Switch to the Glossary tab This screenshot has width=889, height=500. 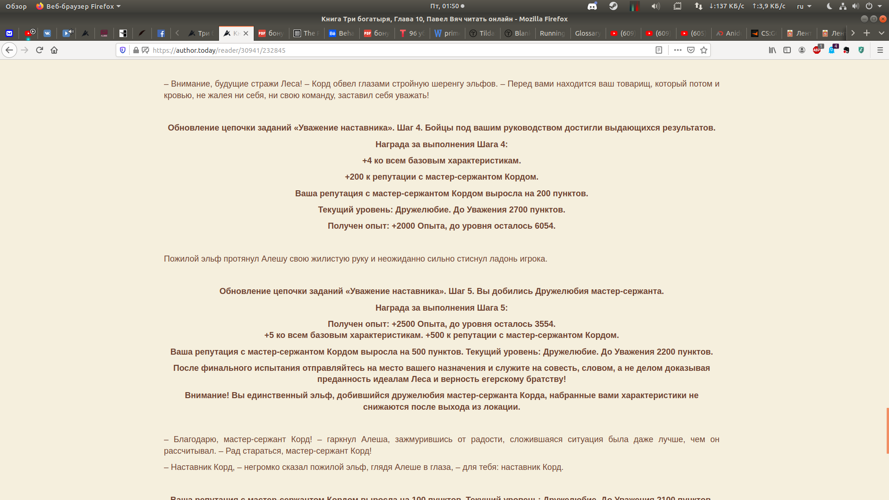coord(586,33)
